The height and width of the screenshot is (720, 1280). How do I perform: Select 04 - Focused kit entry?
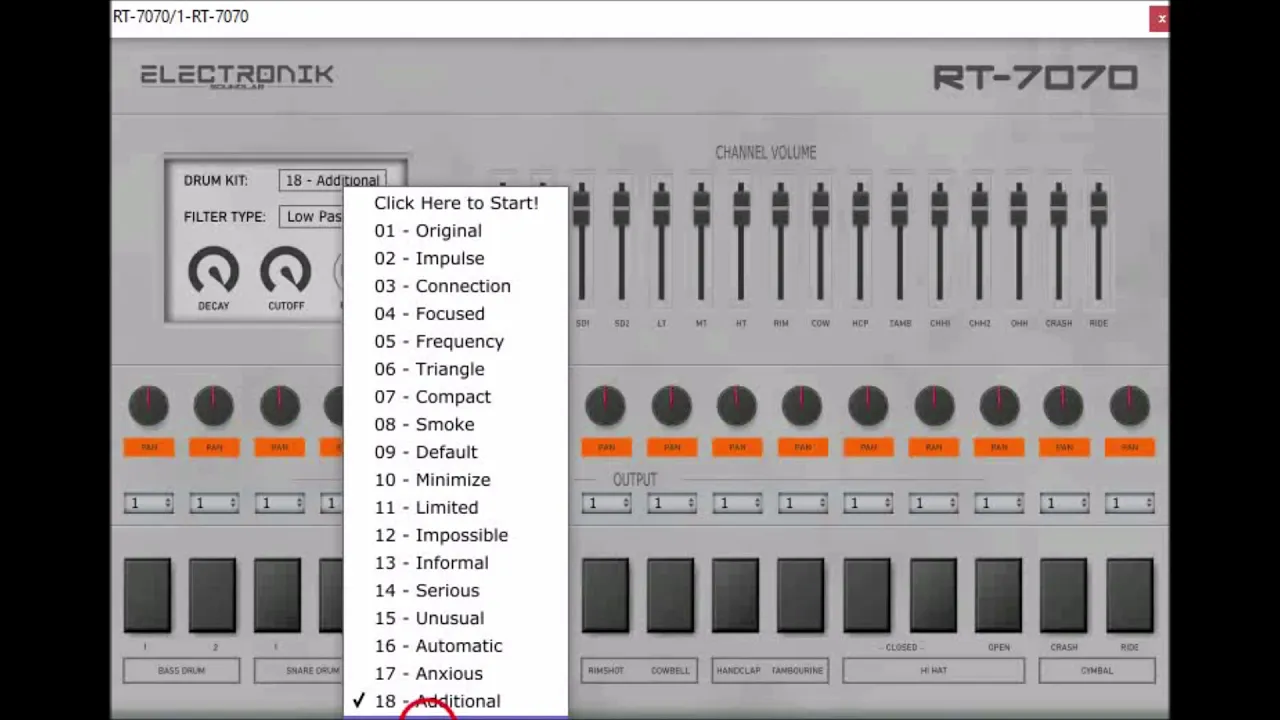(455, 314)
